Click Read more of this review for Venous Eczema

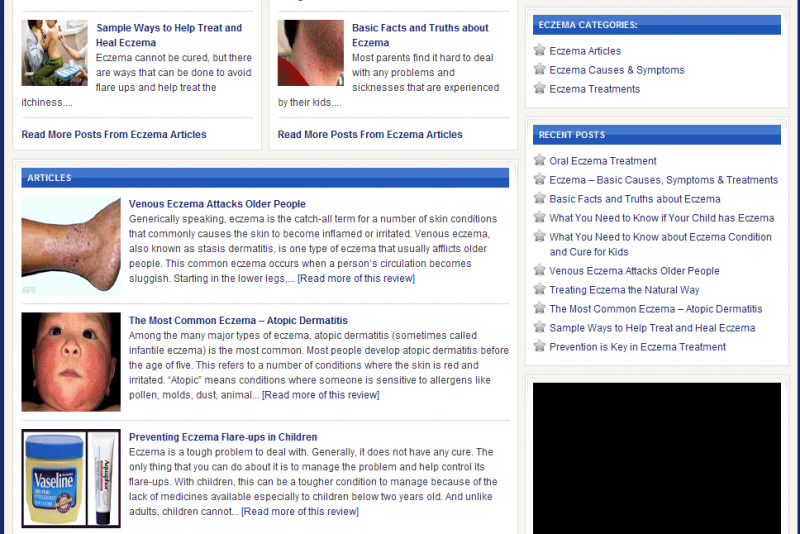coord(356,278)
